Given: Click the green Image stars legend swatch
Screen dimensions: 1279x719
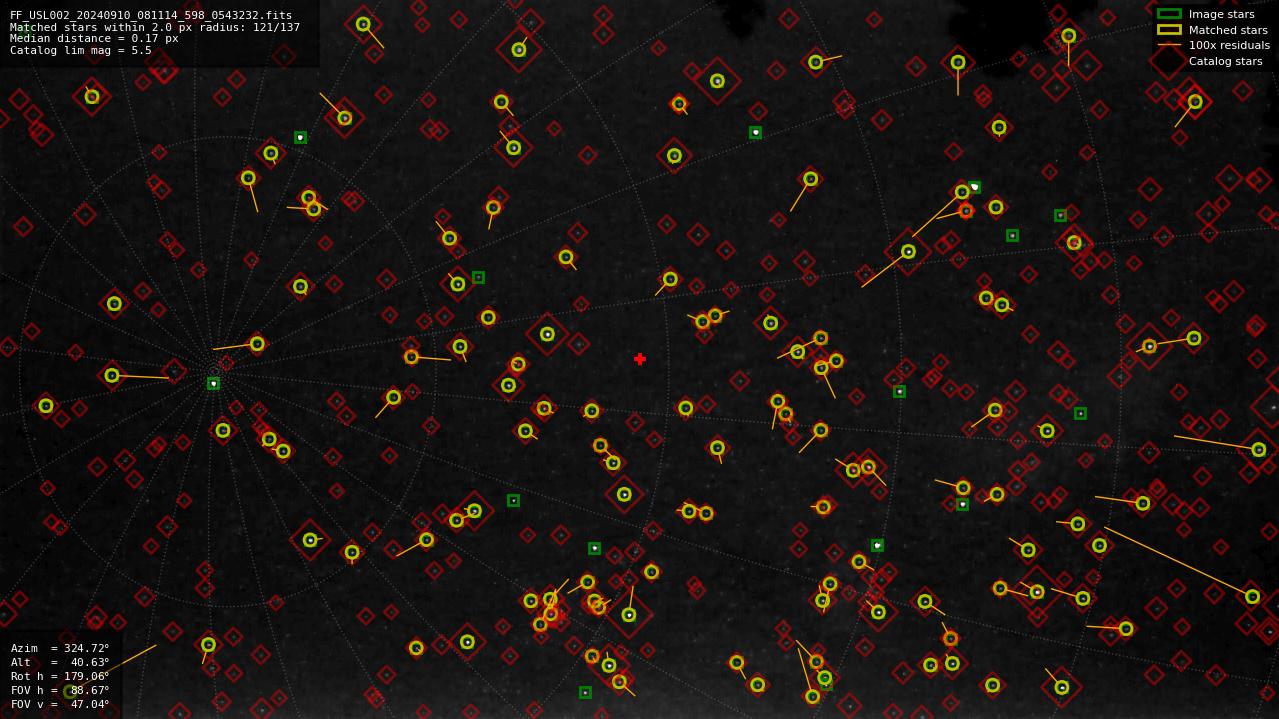Looking at the screenshot, I should coord(1169,14).
